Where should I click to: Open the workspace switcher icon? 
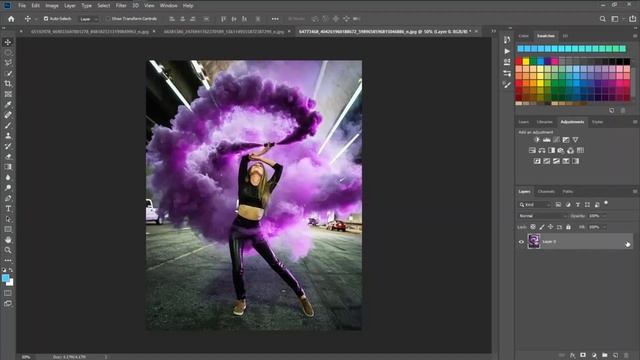coord(615,19)
